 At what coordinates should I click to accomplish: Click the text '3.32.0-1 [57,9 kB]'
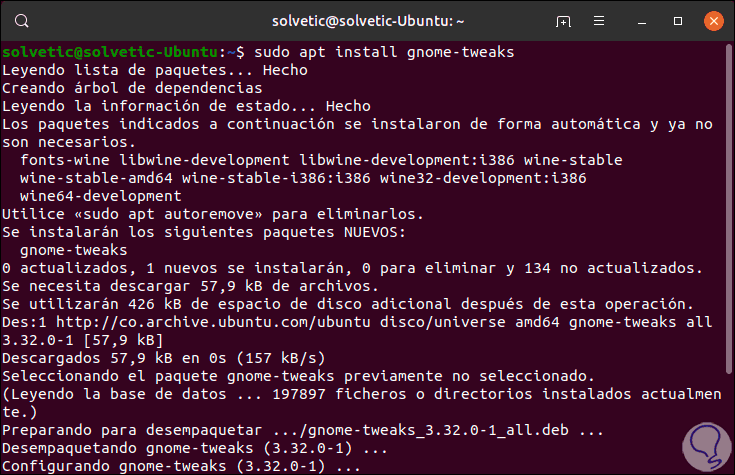click(x=82, y=340)
